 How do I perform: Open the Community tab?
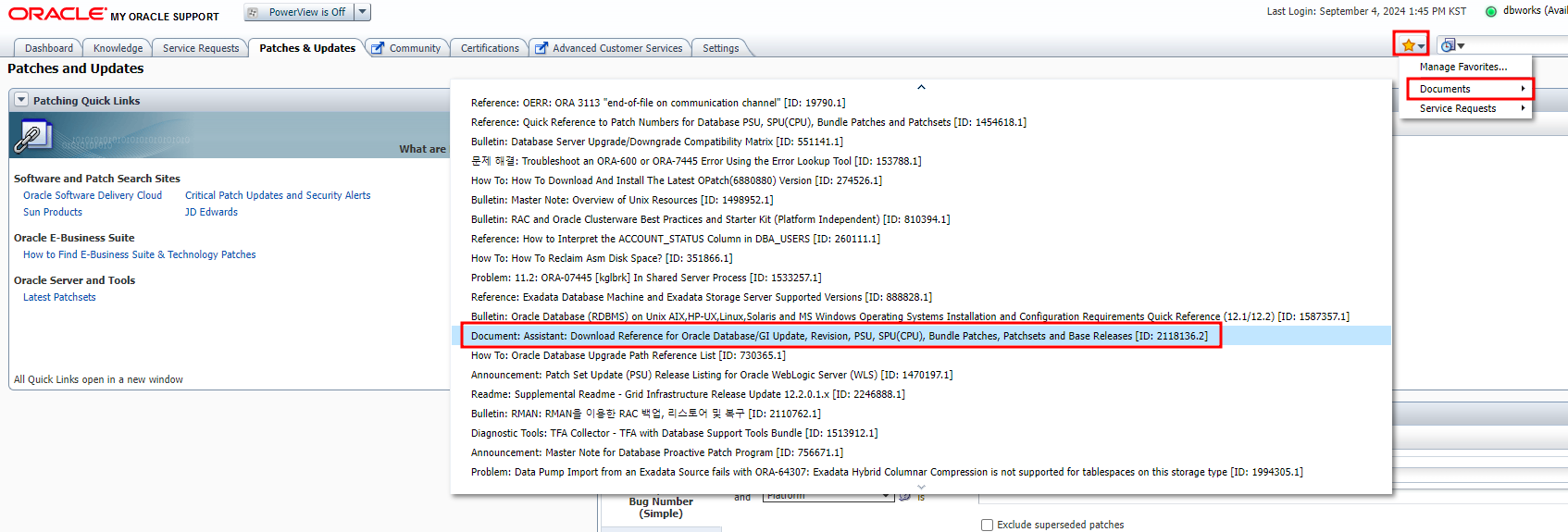click(407, 48)
